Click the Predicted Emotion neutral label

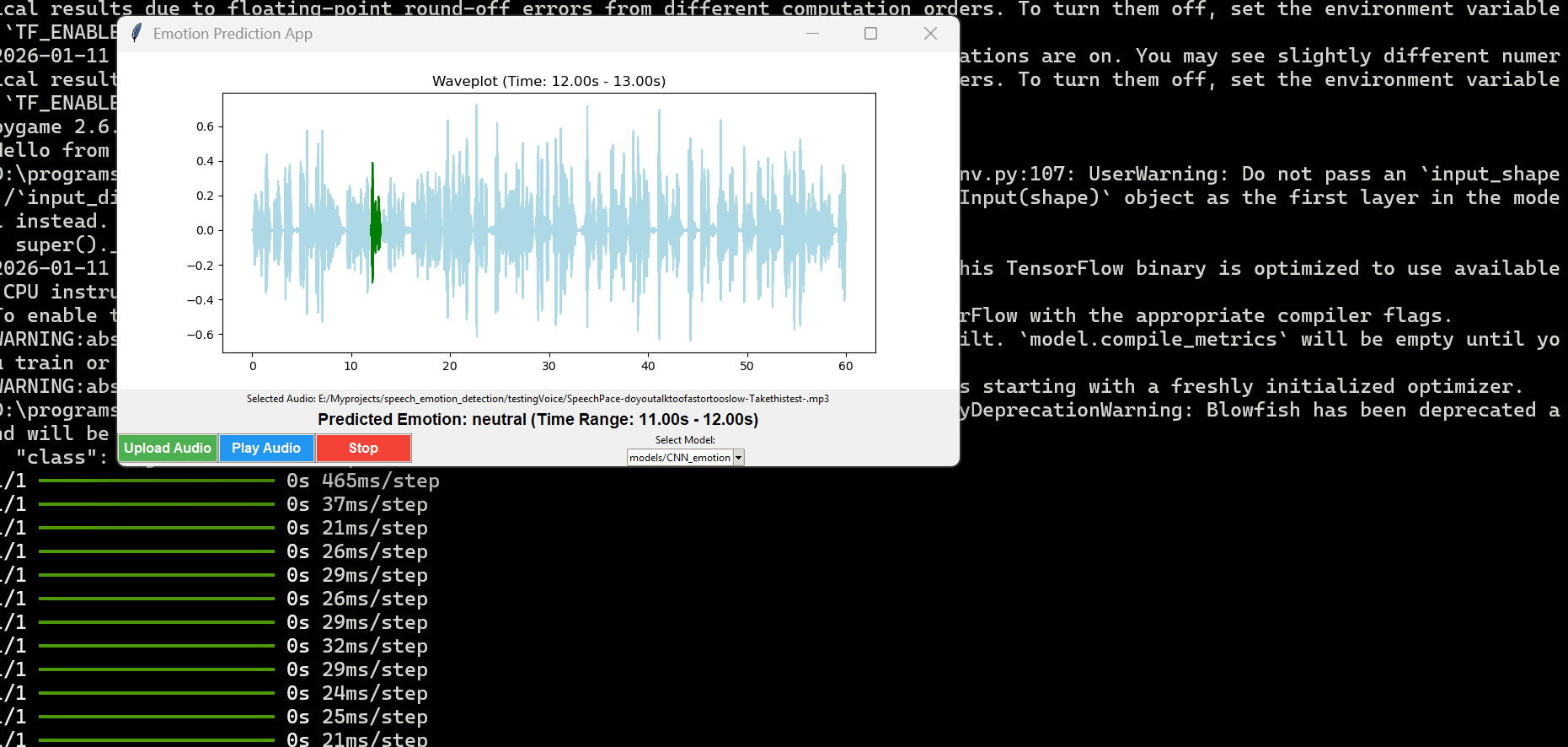[x=538, y=419]
